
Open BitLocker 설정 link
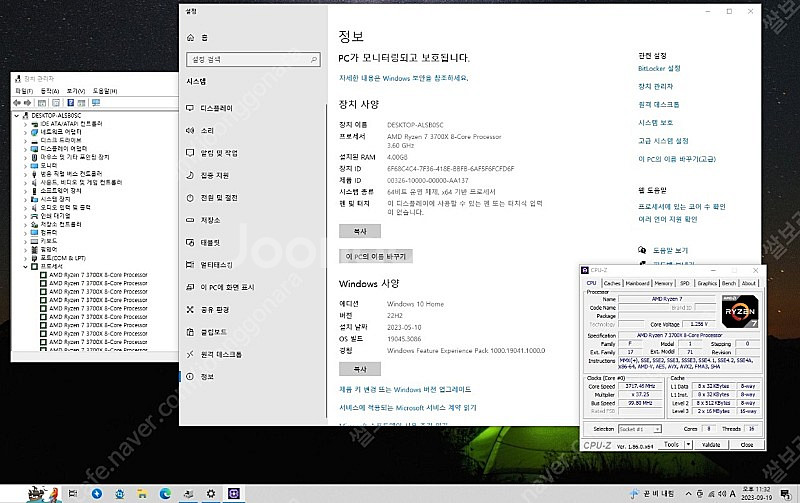659,68
